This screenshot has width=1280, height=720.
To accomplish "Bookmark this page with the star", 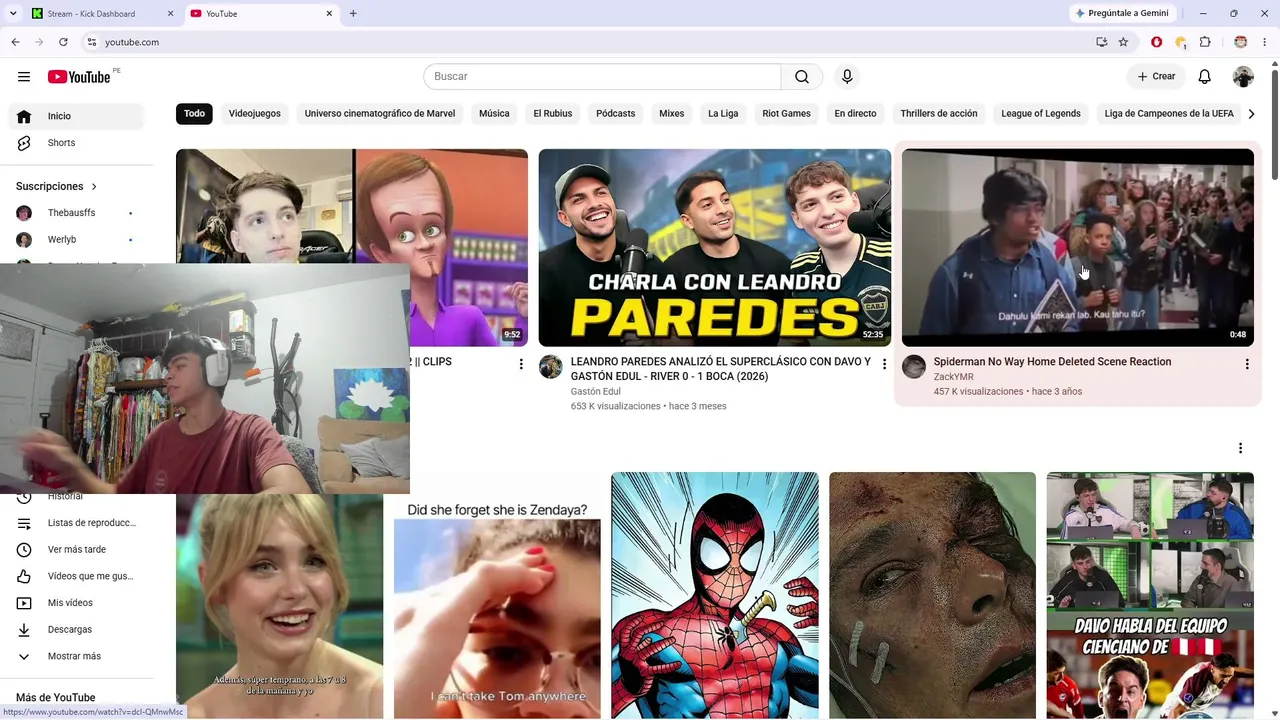I will click(x=1123, y=42).
